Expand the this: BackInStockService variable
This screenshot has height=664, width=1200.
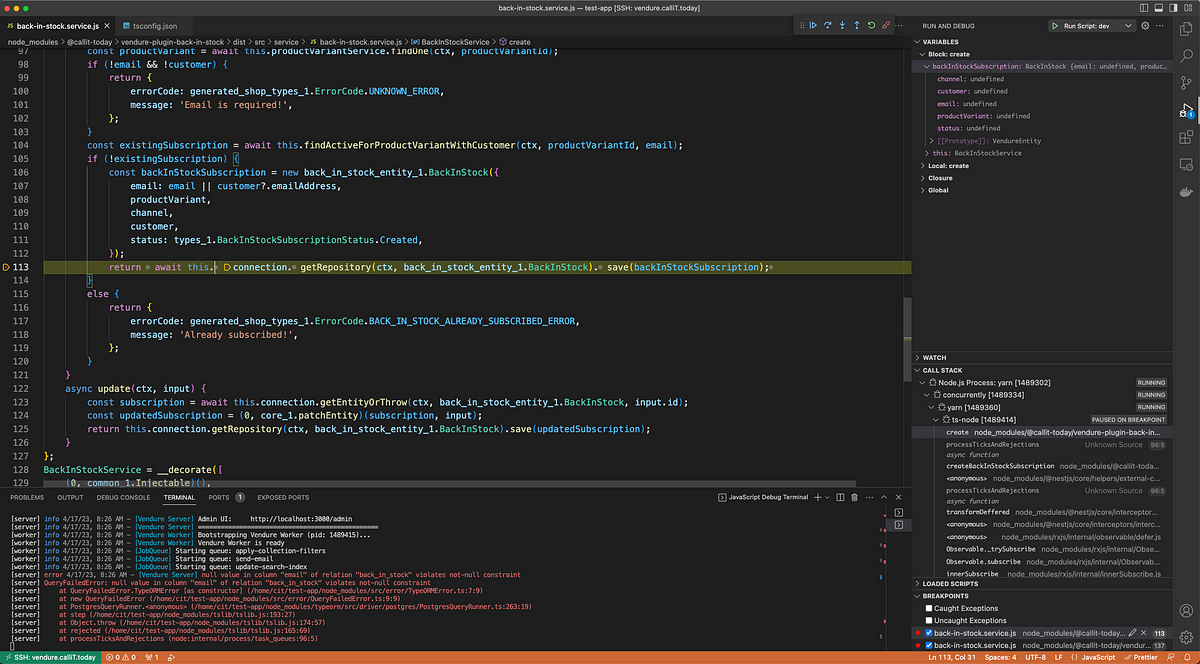(x=926, y=153)
